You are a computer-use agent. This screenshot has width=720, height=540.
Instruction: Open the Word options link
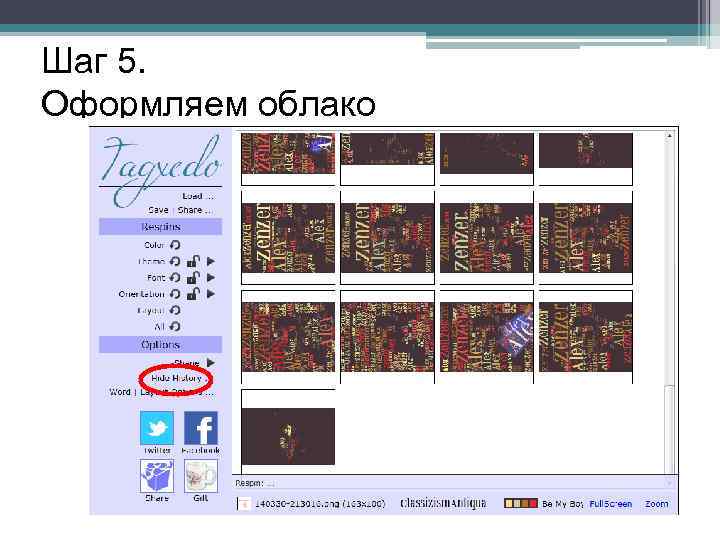120,392
